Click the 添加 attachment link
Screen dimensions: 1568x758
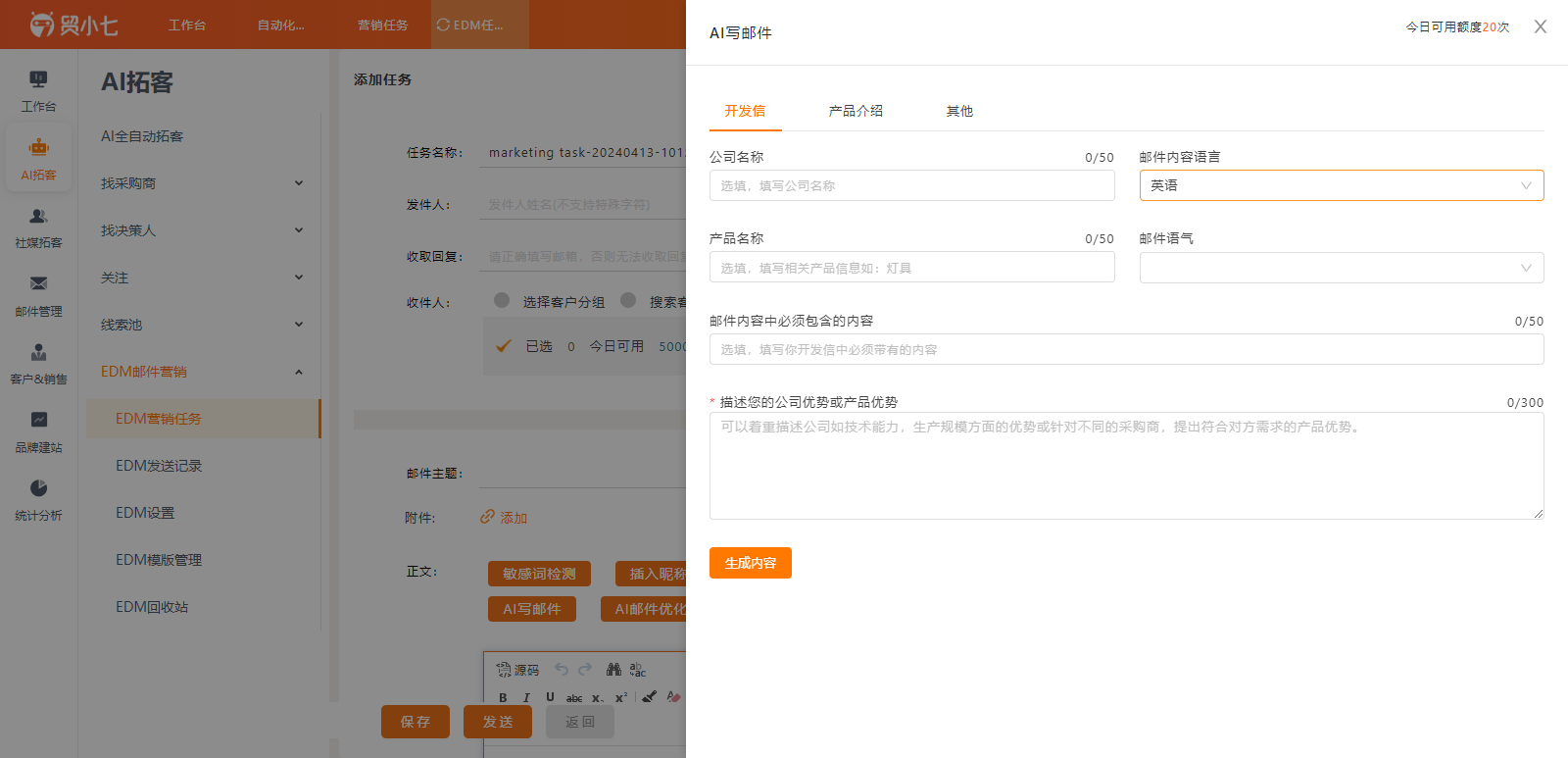coord(504,518)
